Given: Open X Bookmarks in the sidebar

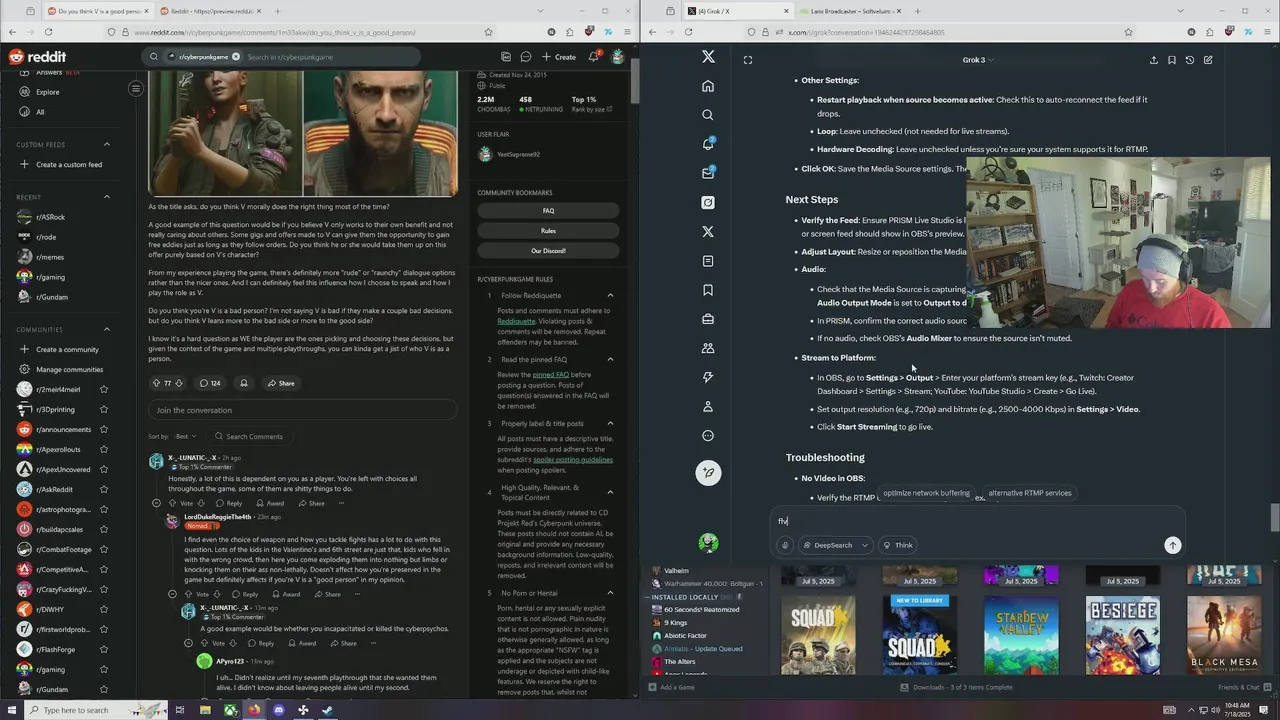Looking at the screenshot, I should pos(708,290).
